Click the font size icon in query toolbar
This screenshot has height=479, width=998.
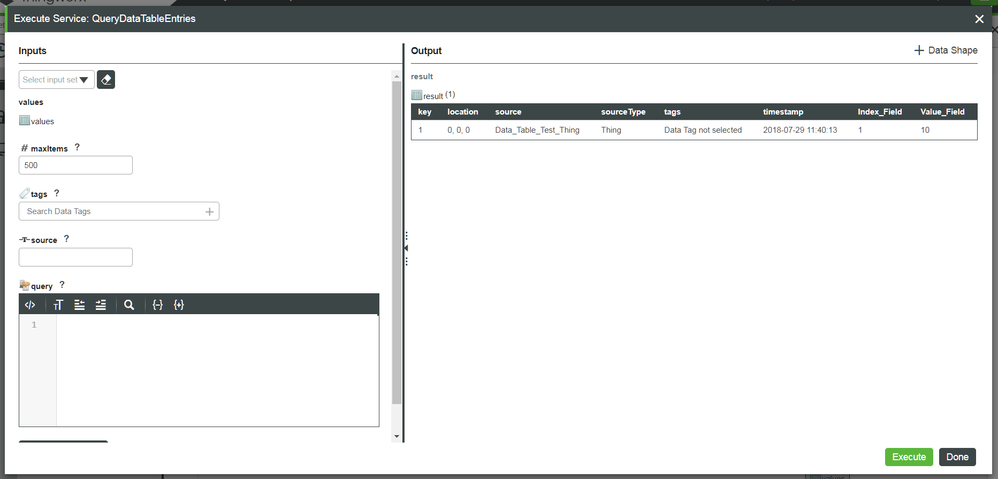[x=59, y=305]
